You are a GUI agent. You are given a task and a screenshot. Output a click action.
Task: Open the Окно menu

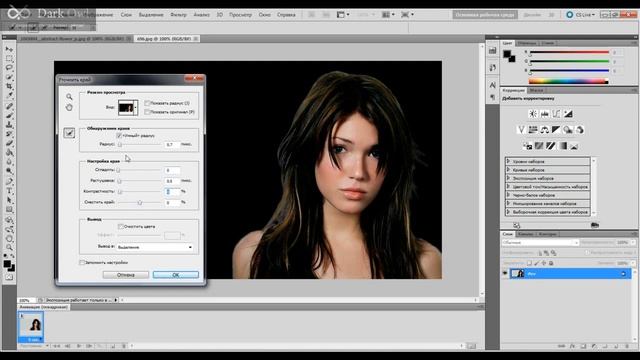click(264, 15)
